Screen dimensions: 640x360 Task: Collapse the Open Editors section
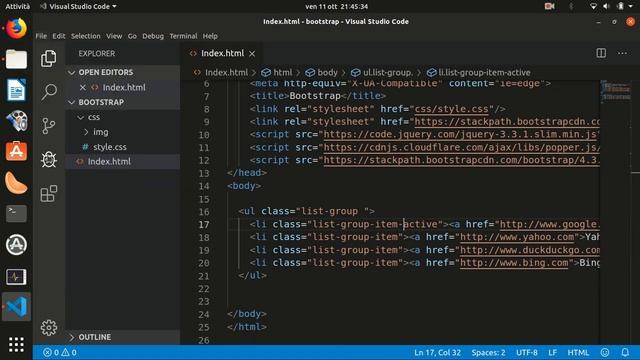point(122,72)
